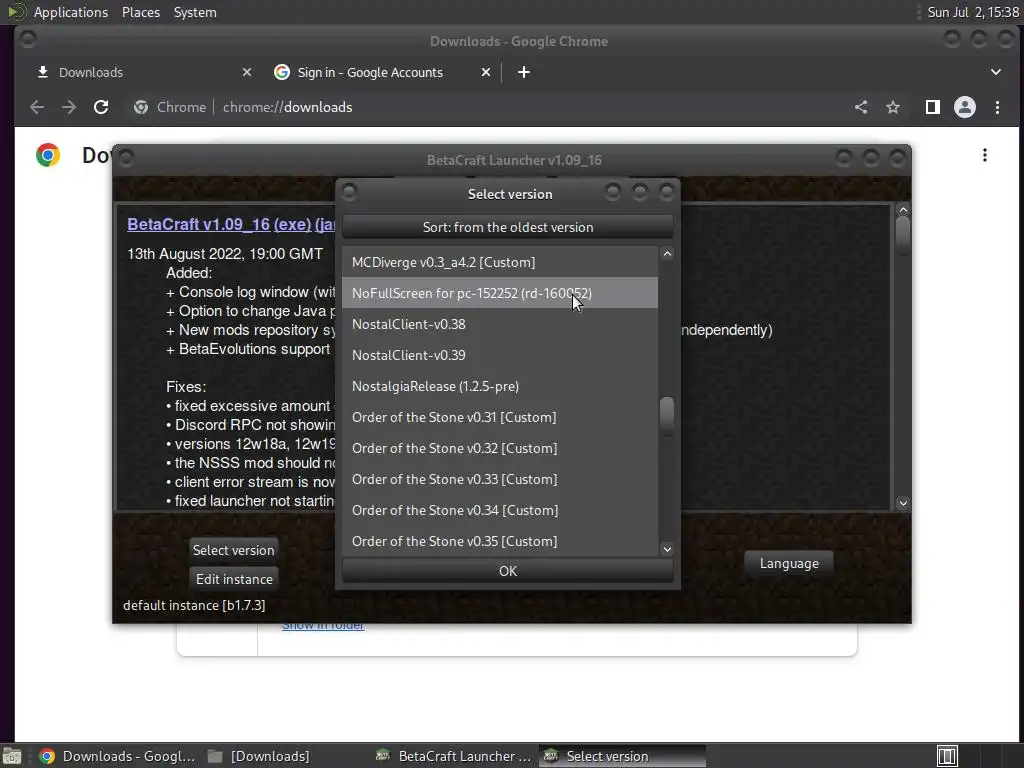
Task: Click Chrome back navigation arrow
Action: tap(37, 107)
